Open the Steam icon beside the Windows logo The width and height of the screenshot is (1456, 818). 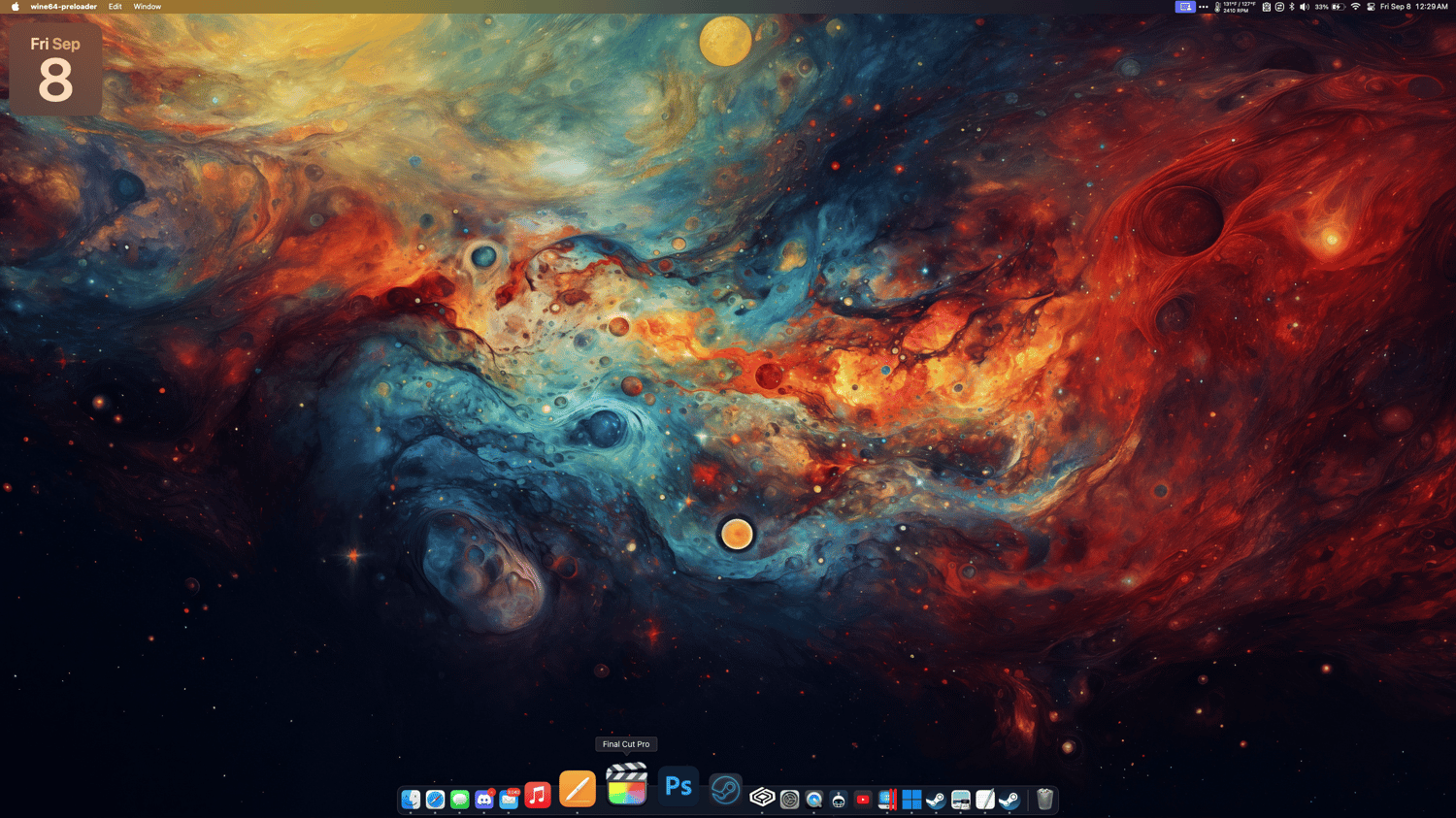[936, 800]
